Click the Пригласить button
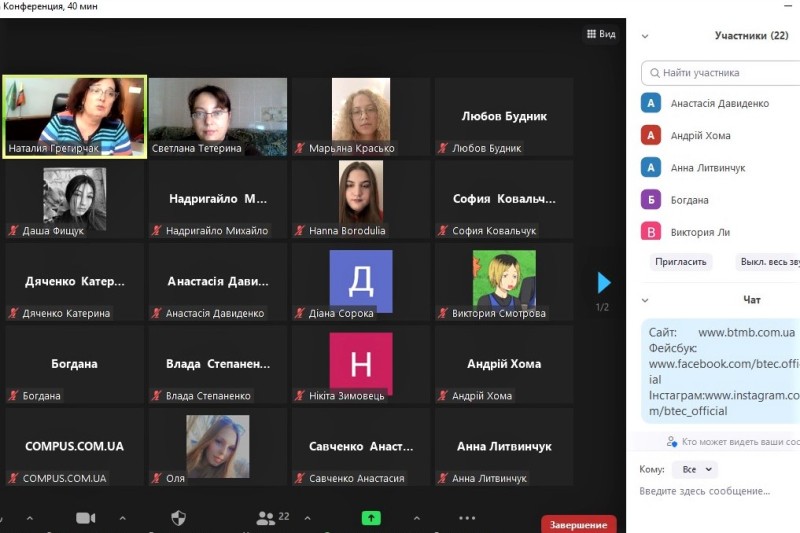Image resolution: width=800 pixels, height=533 pixels. pyautogui.click(x=681, y=262)
